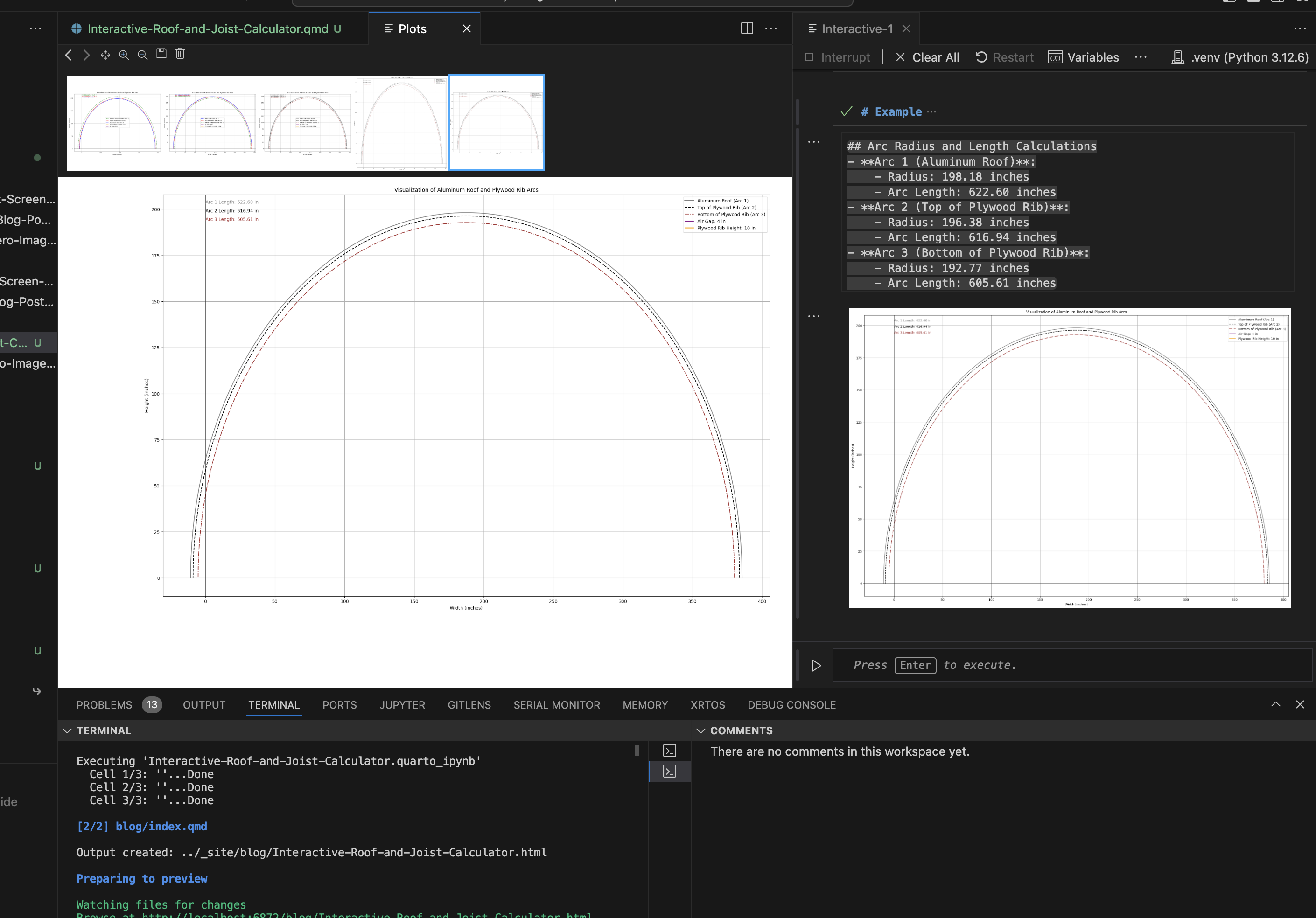Image resolution: width=1316 pixels, height=918 pixels.
Task: Open the XRTOS panel tab
Action: (x=708, y=705)
